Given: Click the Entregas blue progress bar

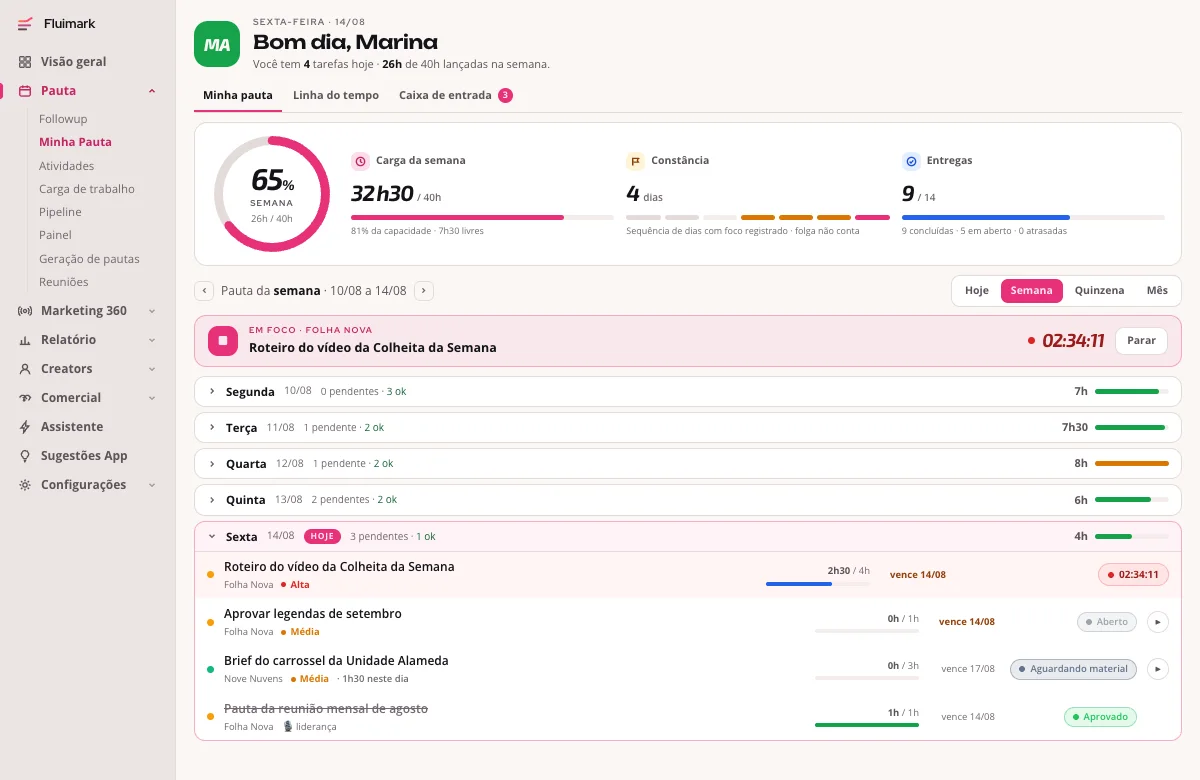Looking at the screenshot, I should 1033,217.
